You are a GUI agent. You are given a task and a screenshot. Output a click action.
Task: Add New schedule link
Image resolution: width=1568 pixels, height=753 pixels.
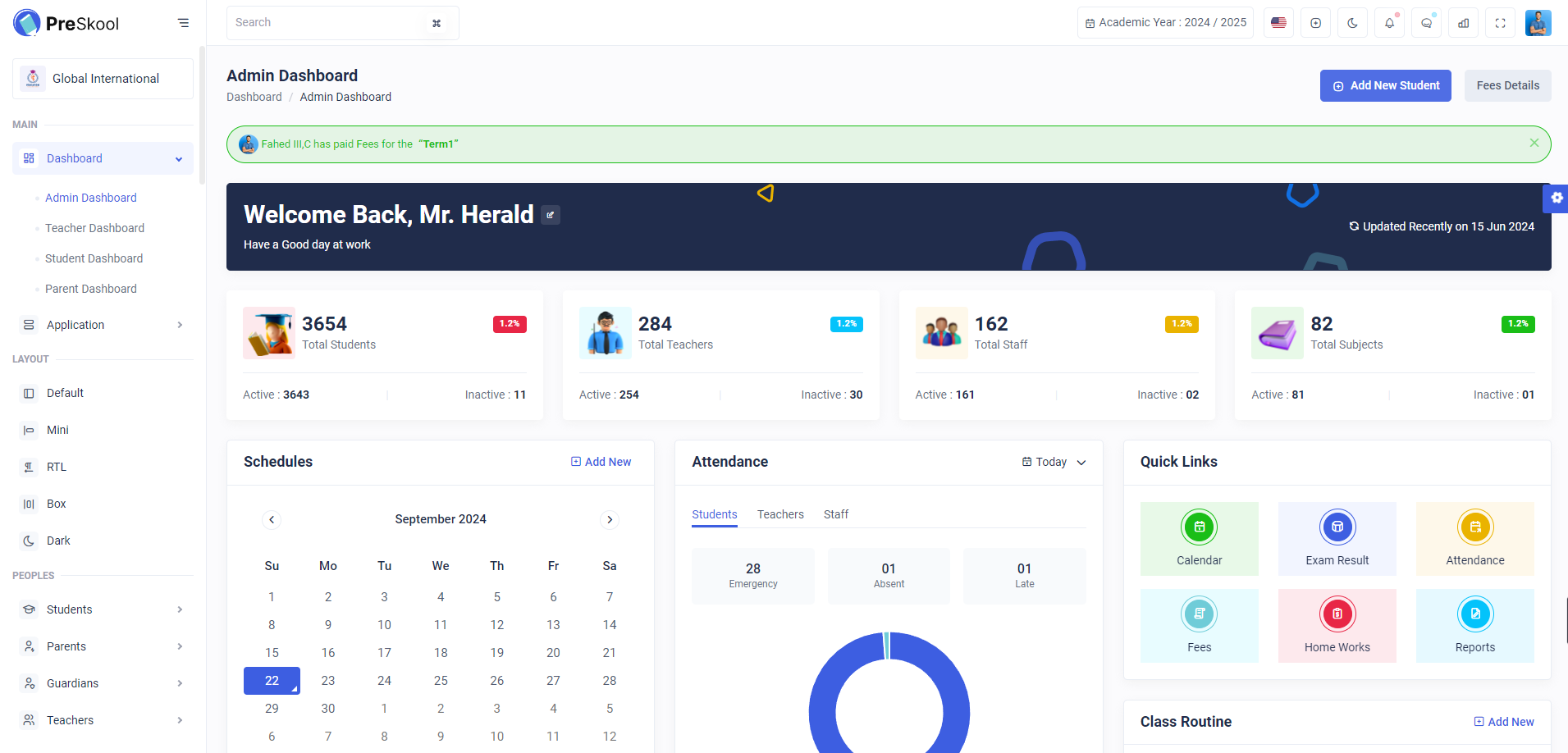601,462
